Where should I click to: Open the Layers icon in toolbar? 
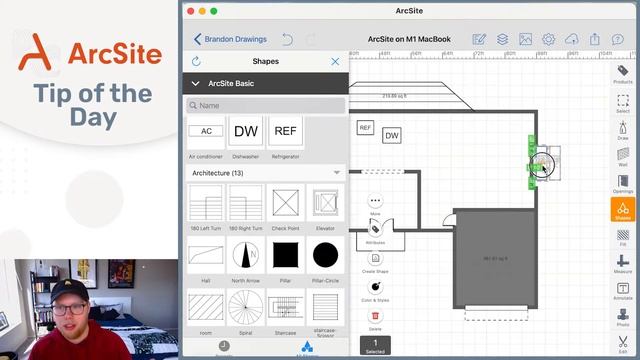coord(502,39)
